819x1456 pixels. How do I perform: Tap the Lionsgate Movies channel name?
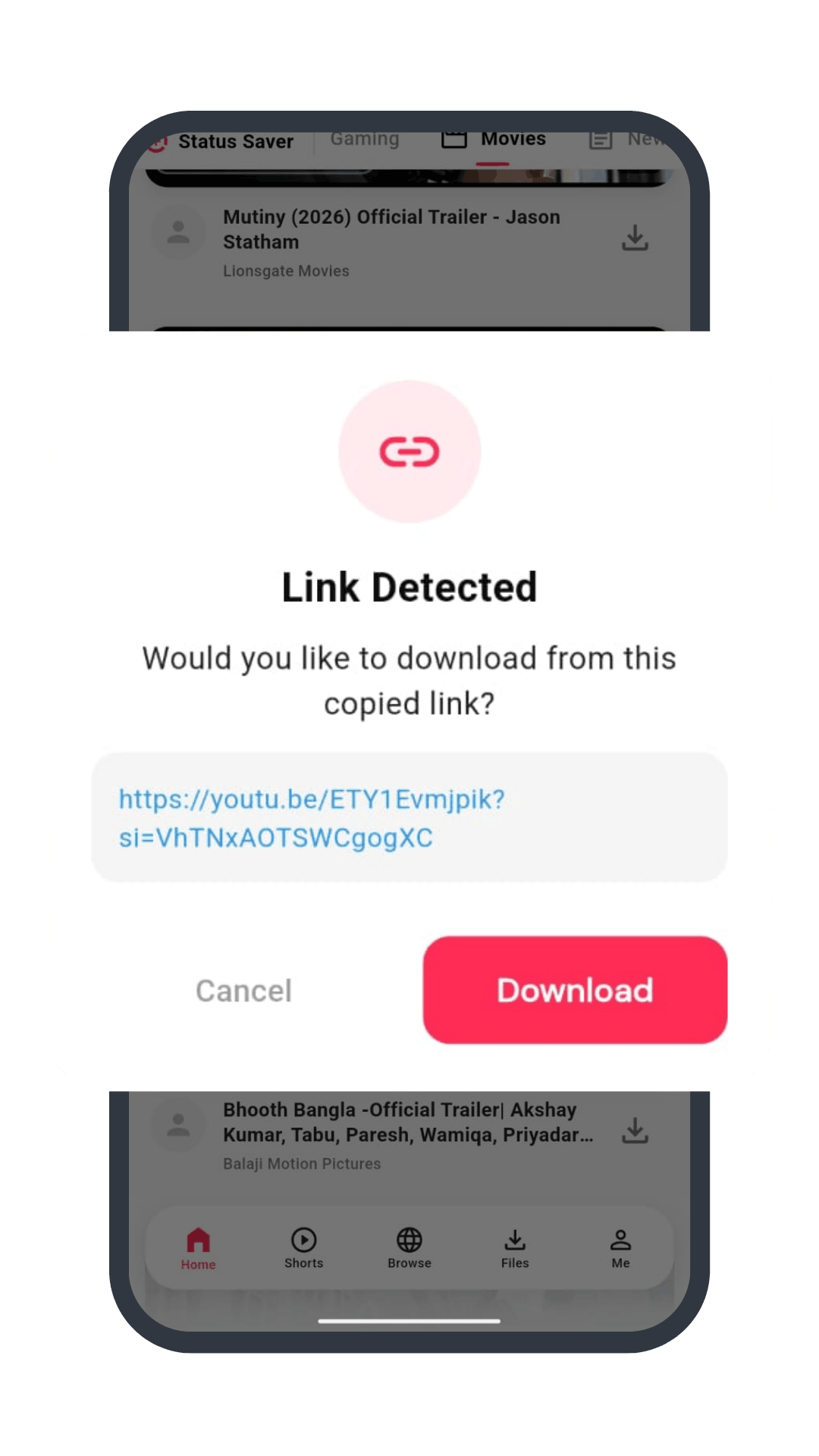click(x=286, y=271)
